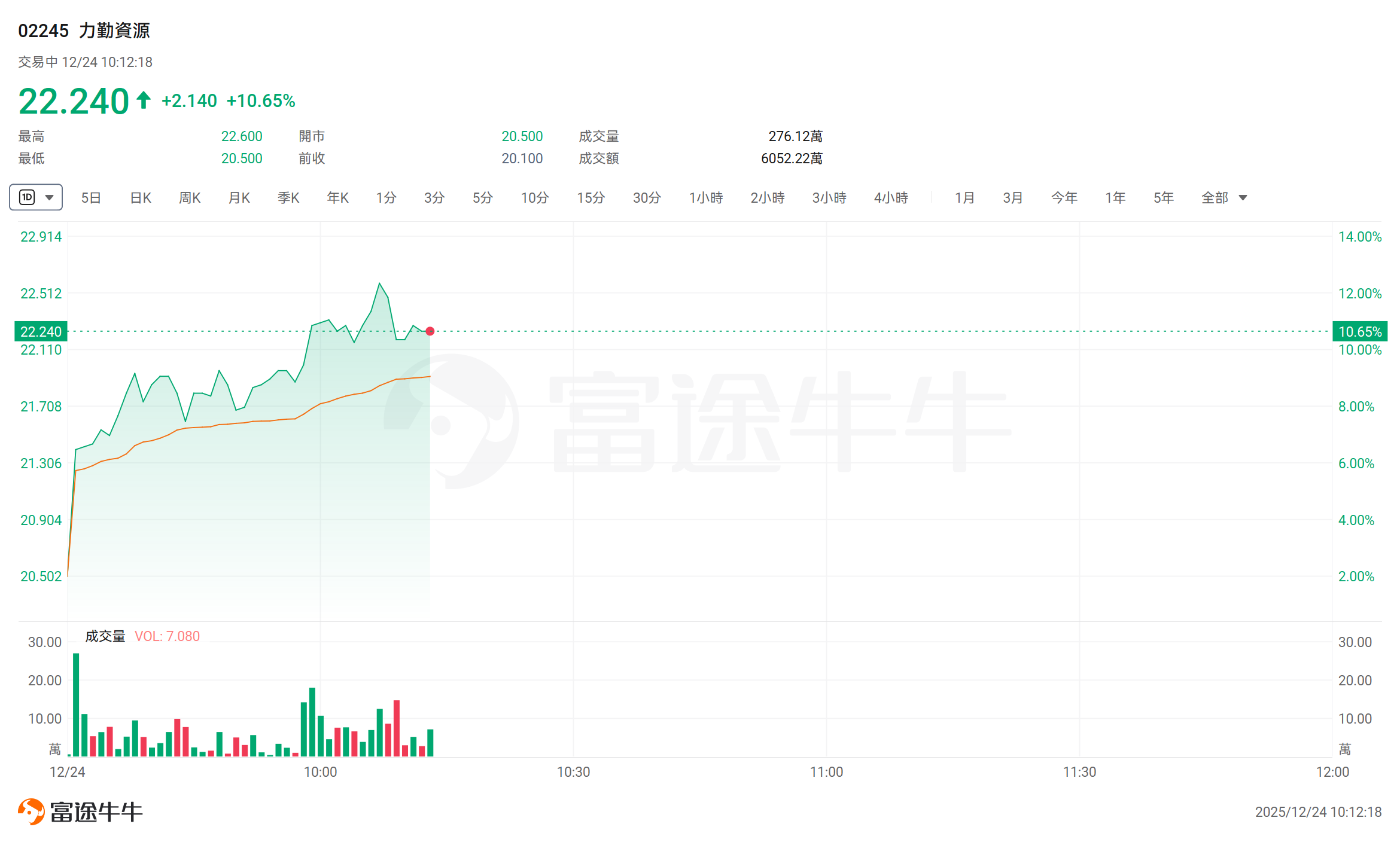Viewport: 1400px width, 842px height.
Task: Pick the 1小時 chart interval
Action: point(706,198)
